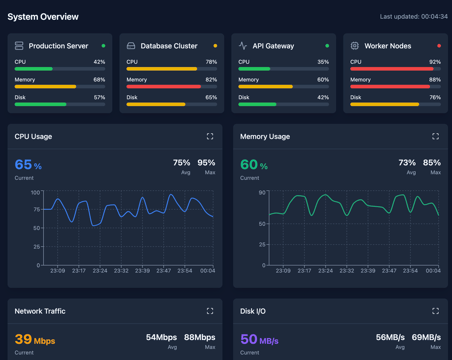Click the API Gateway Disk progress bar
The image size is (452, 360).
pos(284,104)
